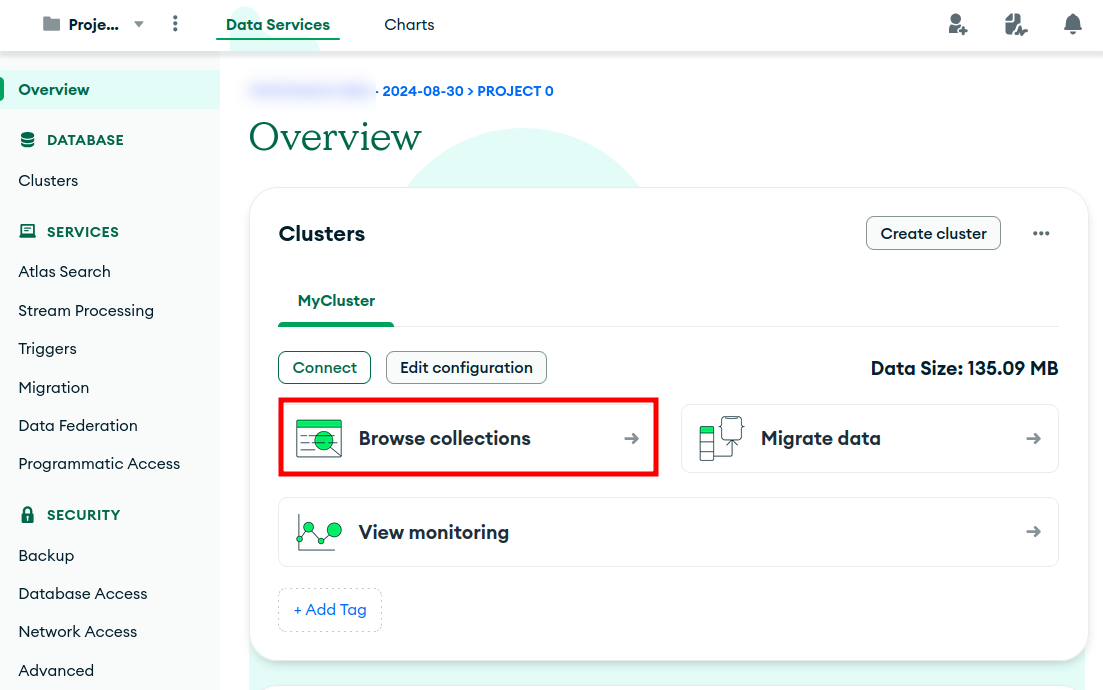
Task: Expand the project selector dropdown arrow
Action: coord(139,24)
